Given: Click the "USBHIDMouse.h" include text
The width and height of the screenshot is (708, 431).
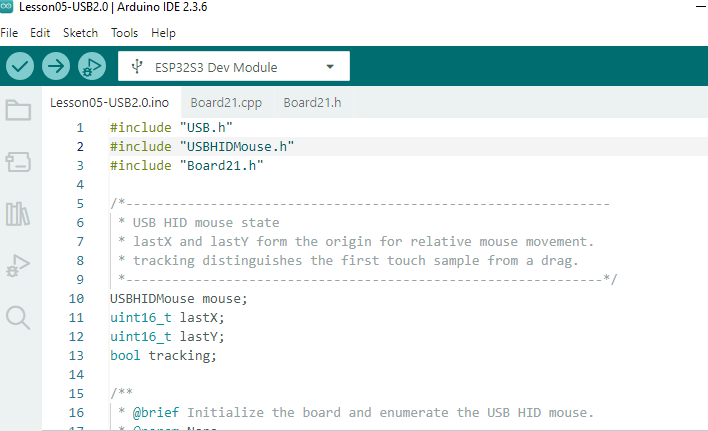Looking at the screenshot, I should (237, 147).
